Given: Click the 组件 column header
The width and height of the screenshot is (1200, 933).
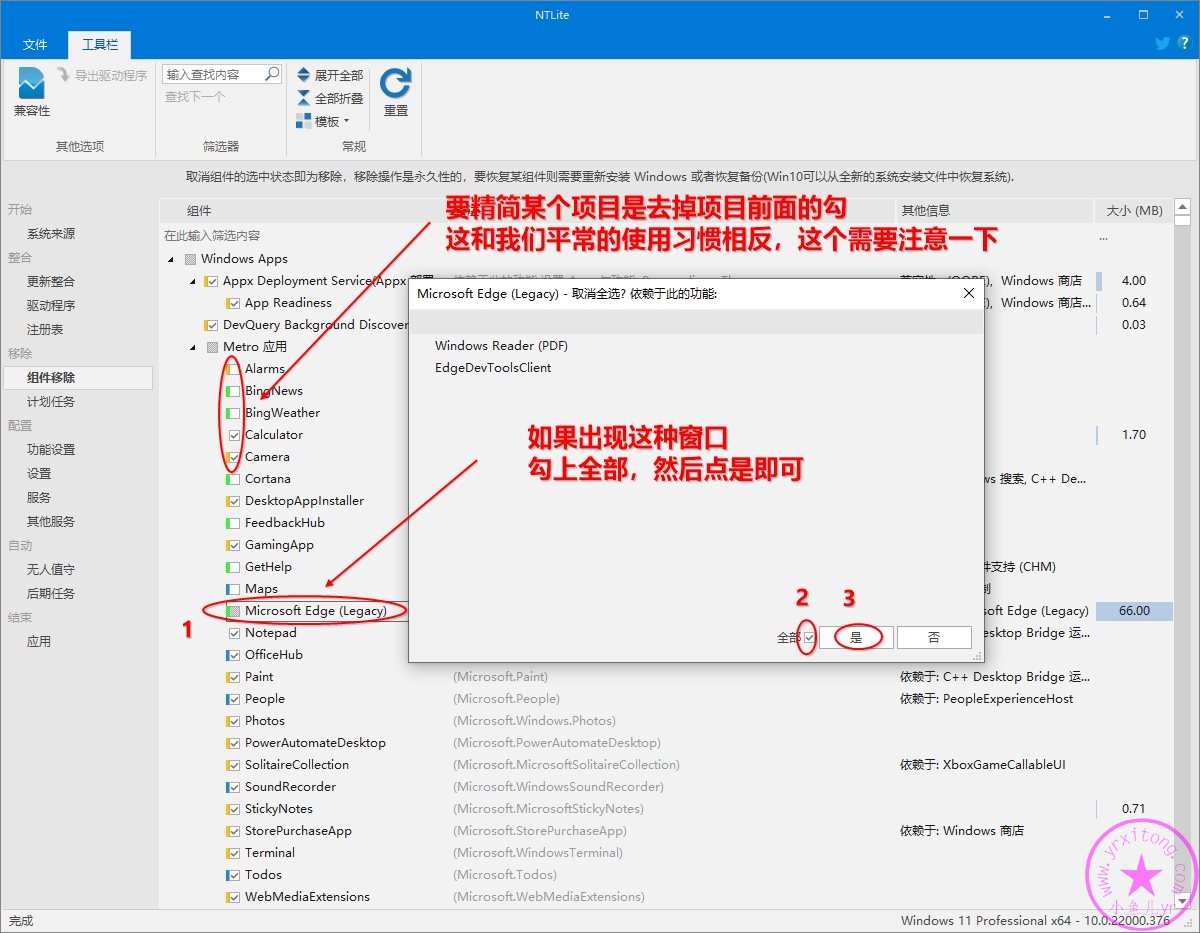Looking at the screenshot, I should [x=199, y=211].
